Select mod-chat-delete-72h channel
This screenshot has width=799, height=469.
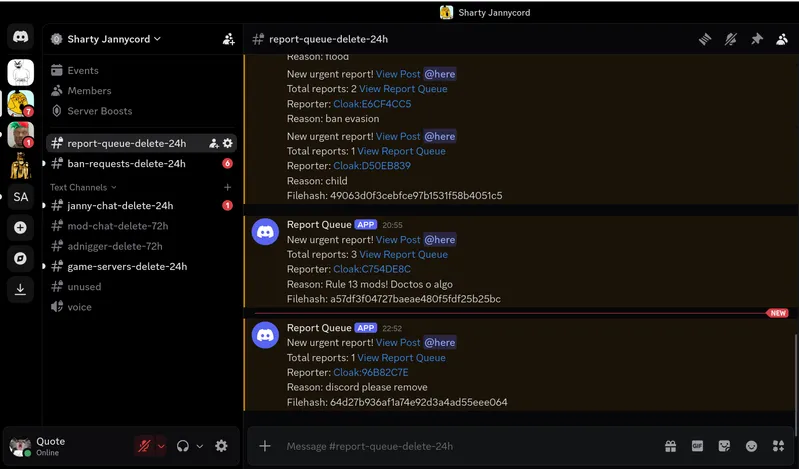pyautogui.click(x=141, y=226)
